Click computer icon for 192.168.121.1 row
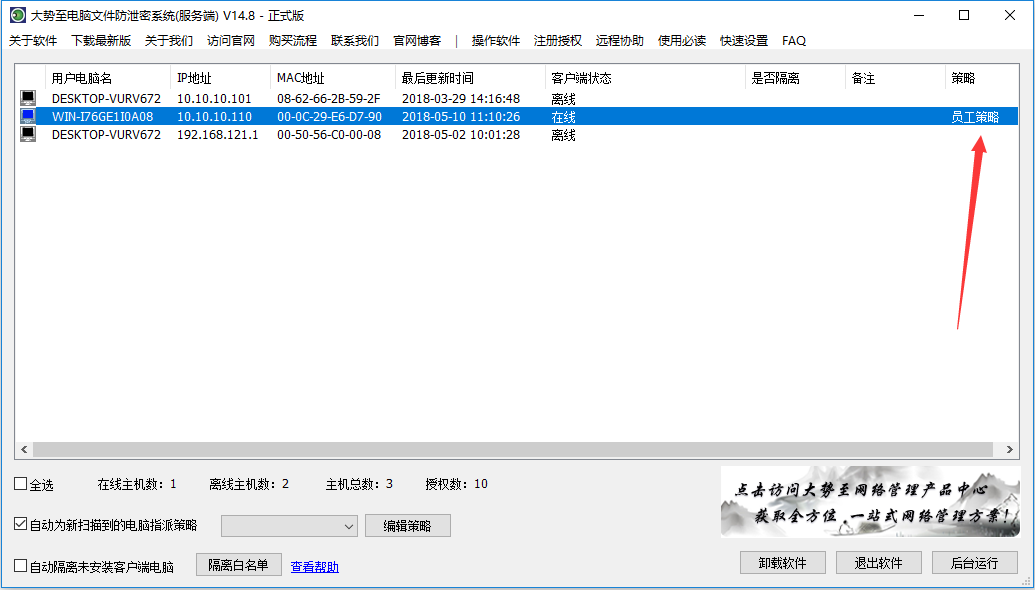Screen dimensions: 1035x590 [28, 135]
